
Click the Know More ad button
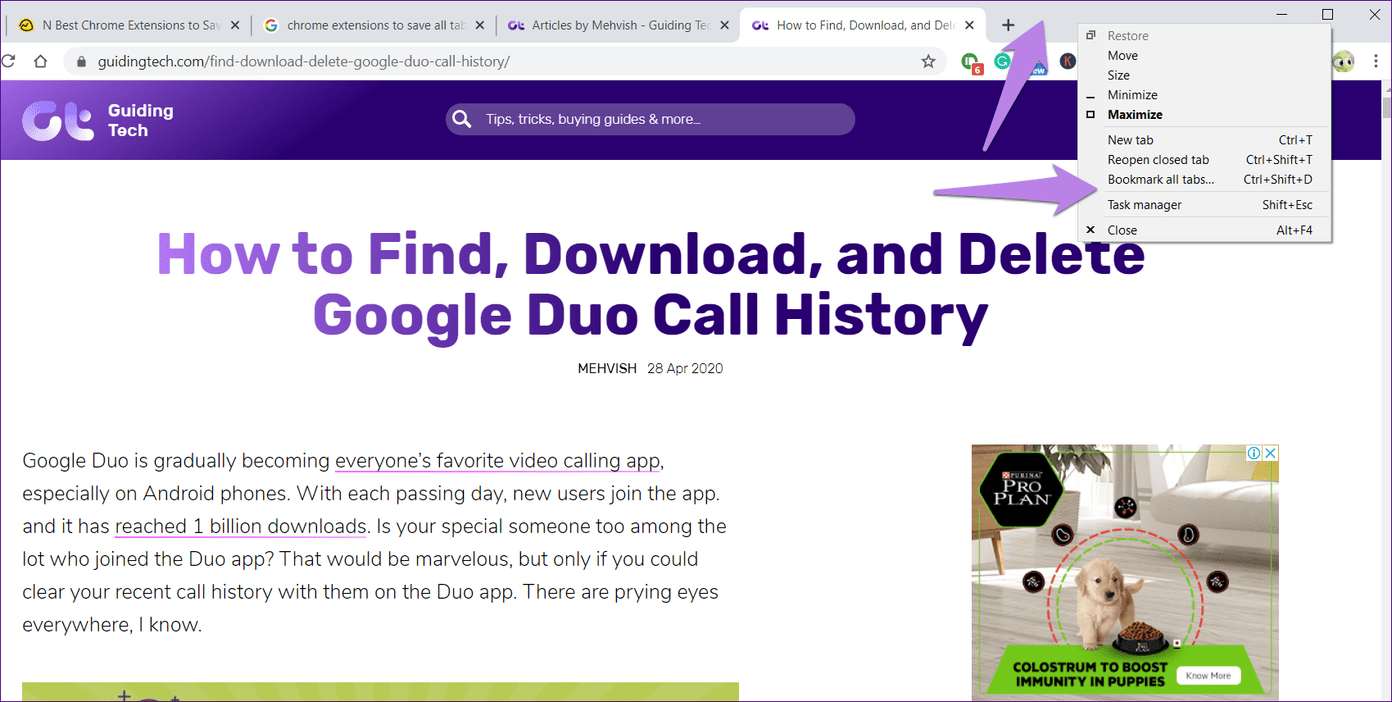[1208, 676]
